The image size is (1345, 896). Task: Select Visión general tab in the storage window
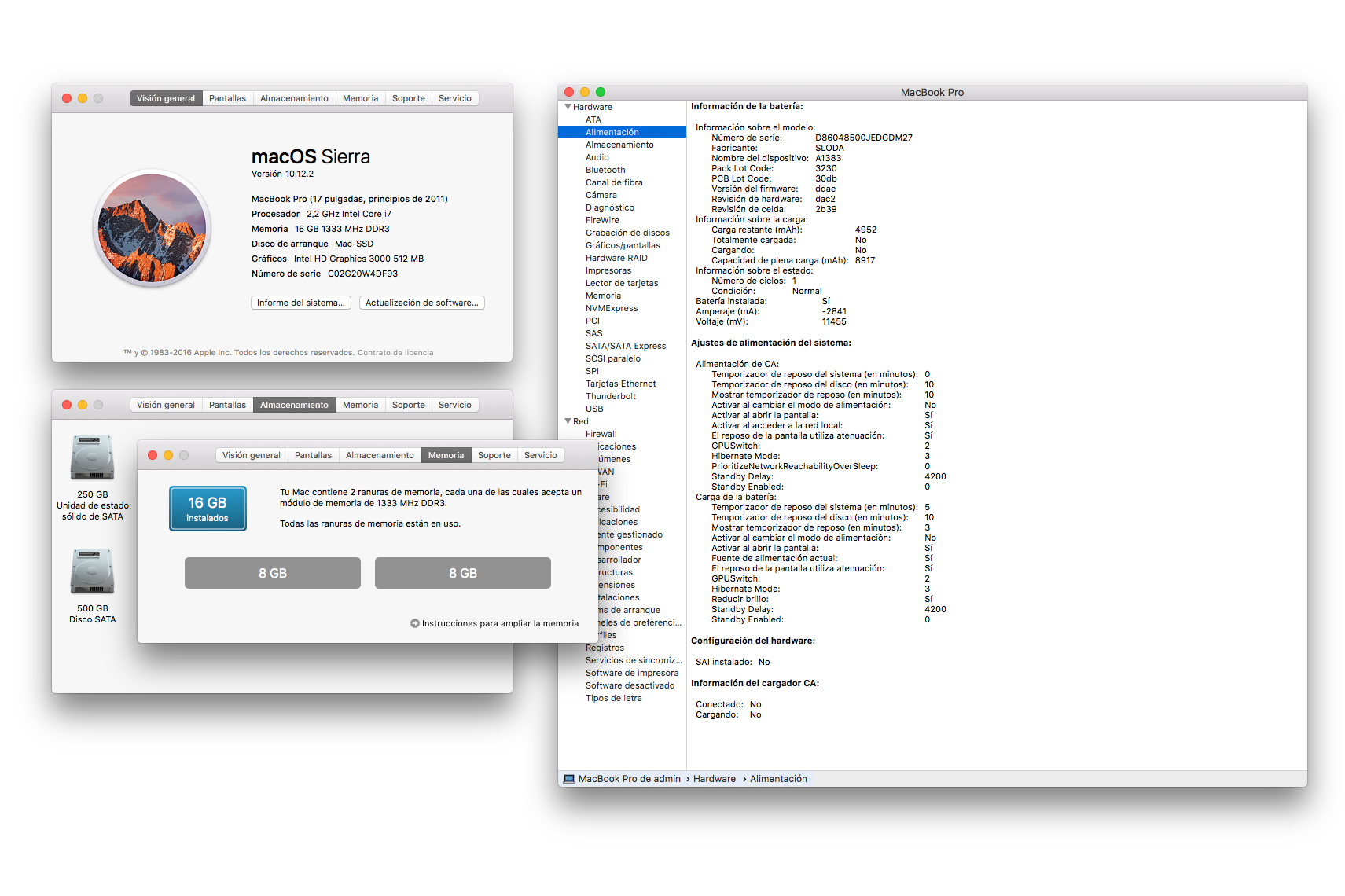(166, 405)
